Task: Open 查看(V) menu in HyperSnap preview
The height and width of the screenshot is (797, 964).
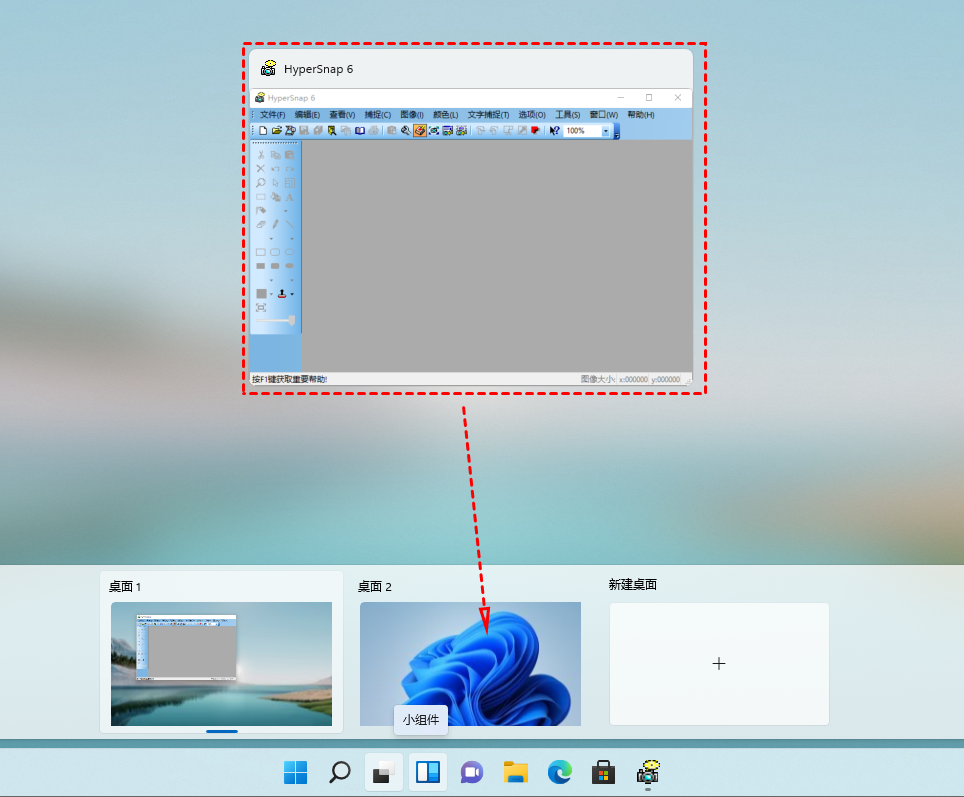Action: pyautogui.click(x=342, y=115)
